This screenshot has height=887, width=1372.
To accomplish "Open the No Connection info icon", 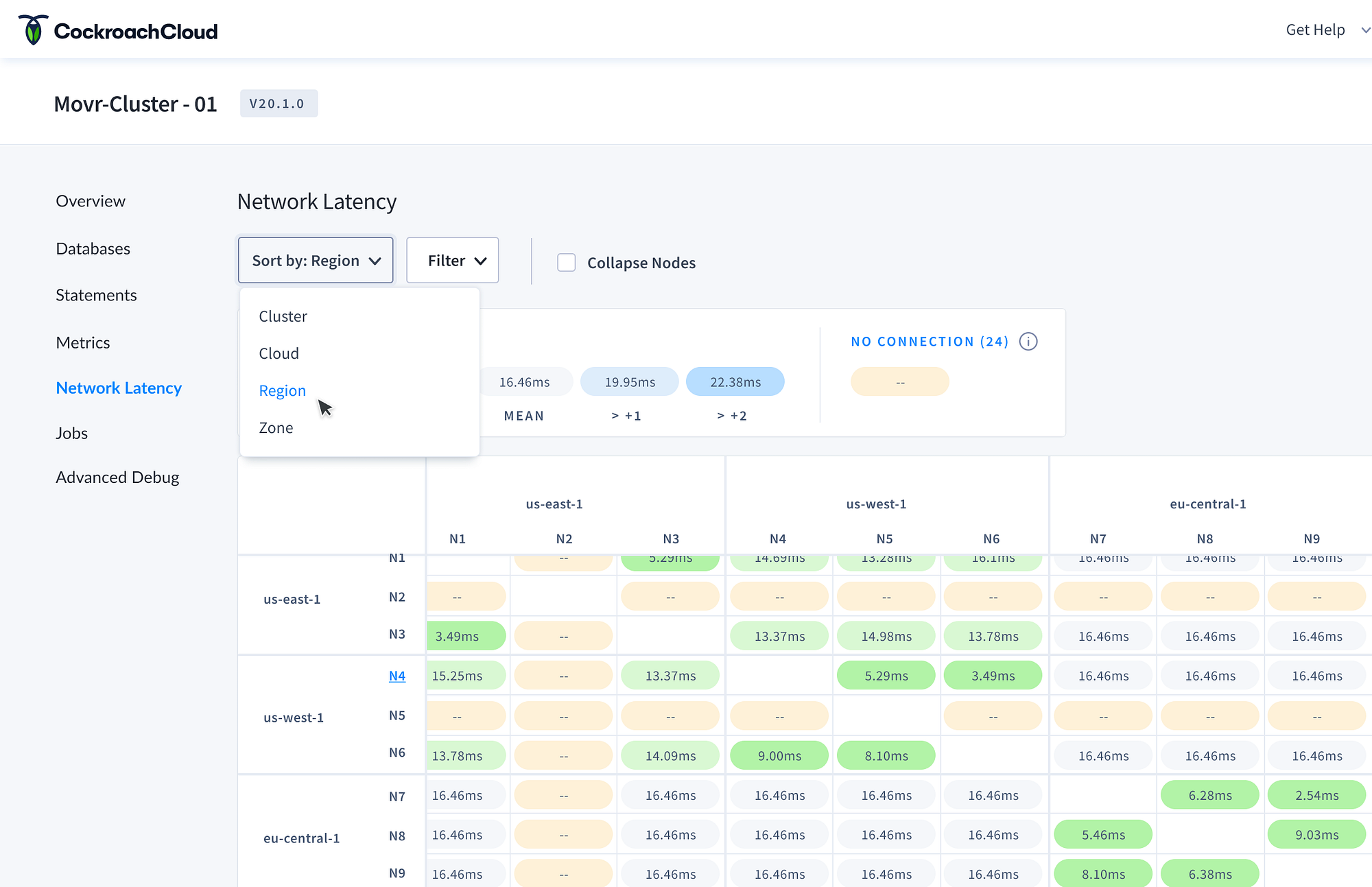I will tap(1028, 341).
